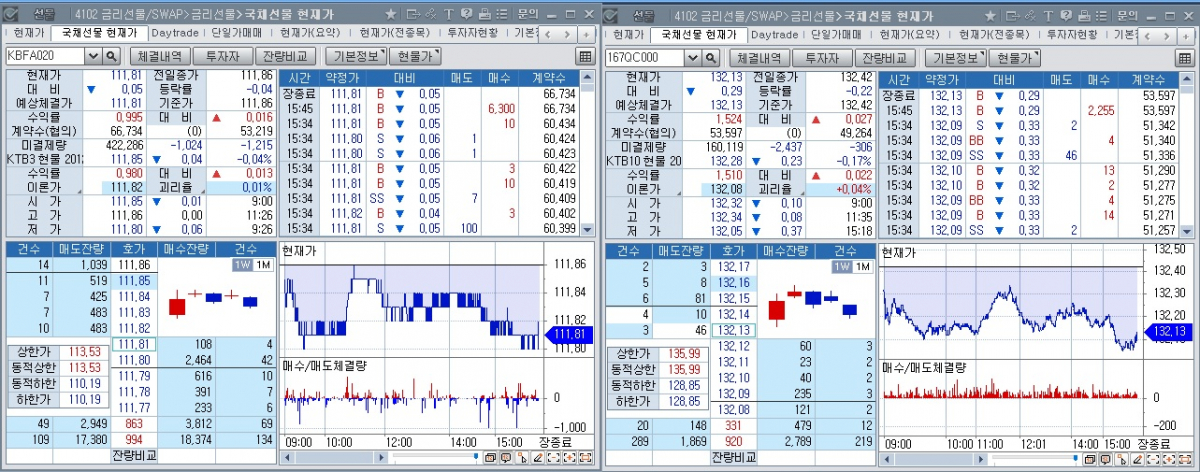Click the link chain icon in the right window

pos(1030,15)
